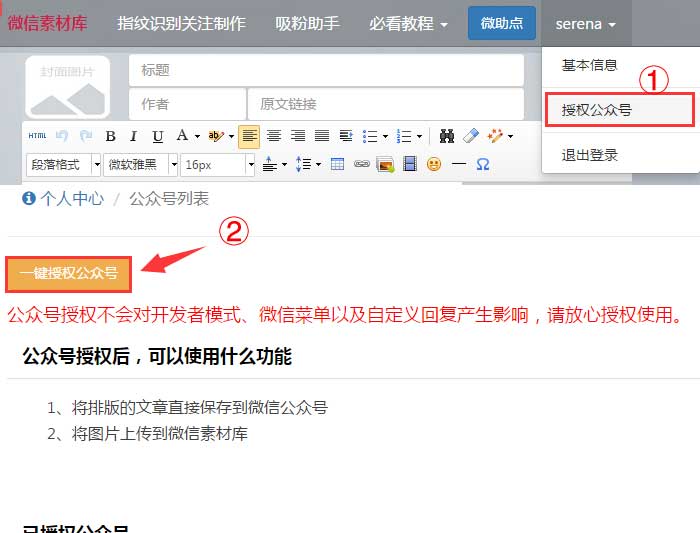Screen dimensions: 700x533
Task: Center align text
Action: (x=274, y=136)
